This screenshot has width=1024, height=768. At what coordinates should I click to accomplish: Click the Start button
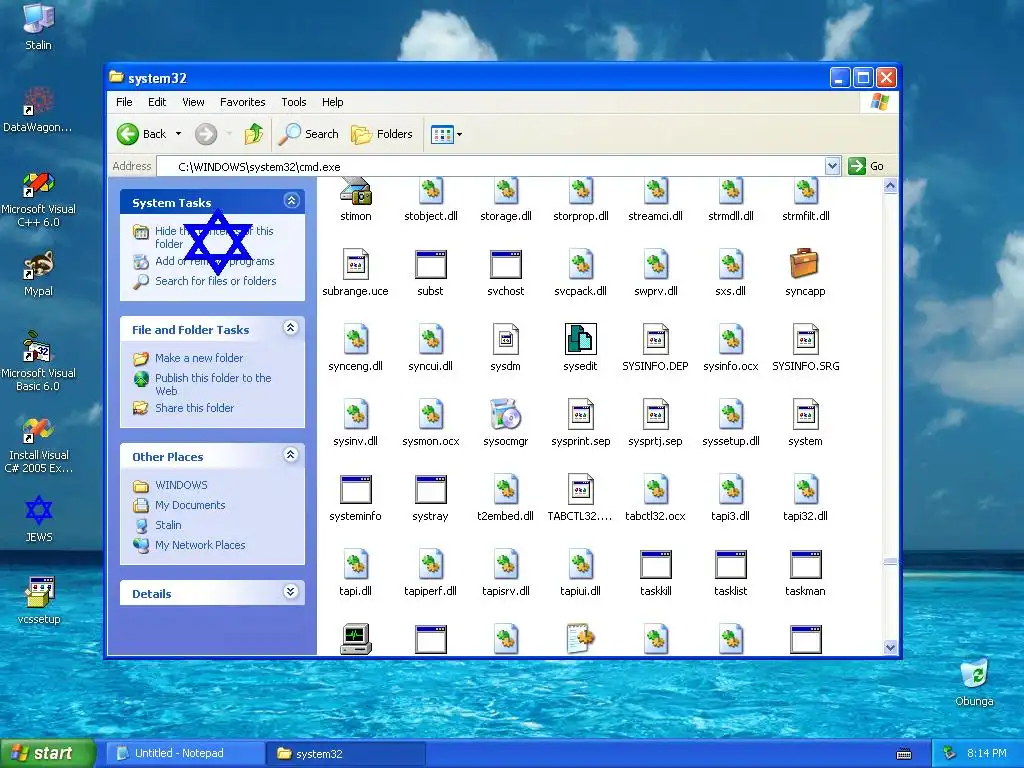(48, 753)
